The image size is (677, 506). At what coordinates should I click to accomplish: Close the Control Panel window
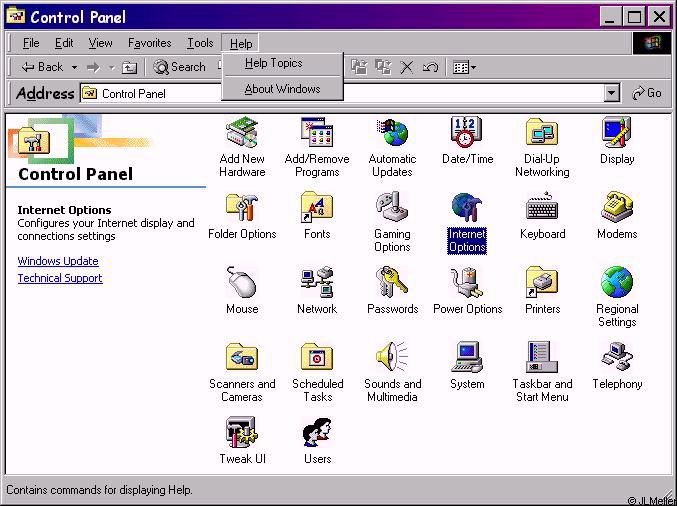pos(659,17)
